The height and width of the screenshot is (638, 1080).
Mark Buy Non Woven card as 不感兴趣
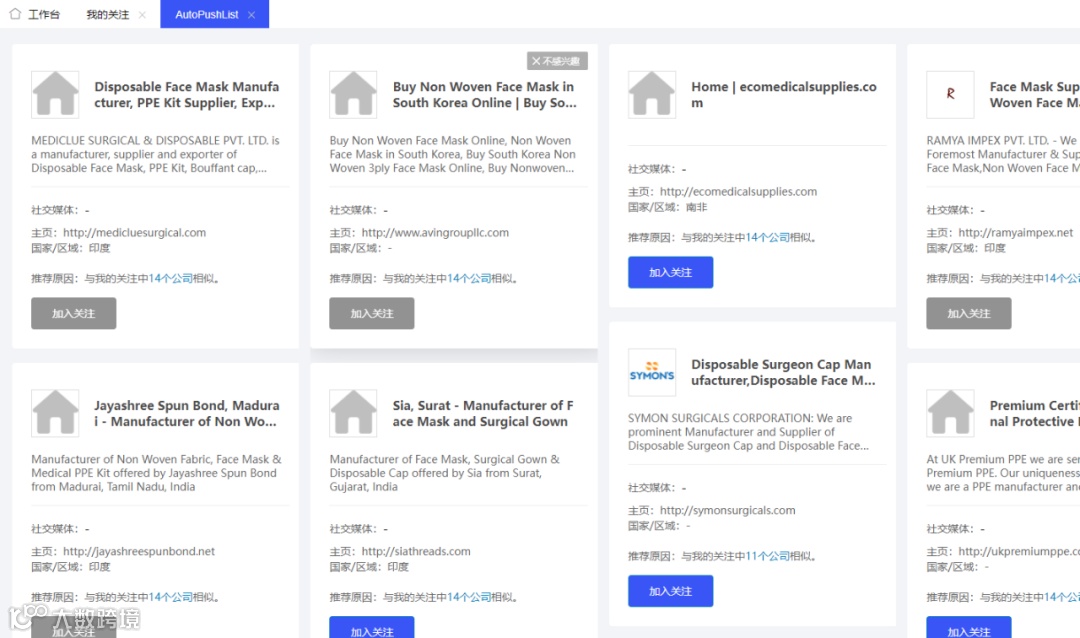click(x=557, y=61)
